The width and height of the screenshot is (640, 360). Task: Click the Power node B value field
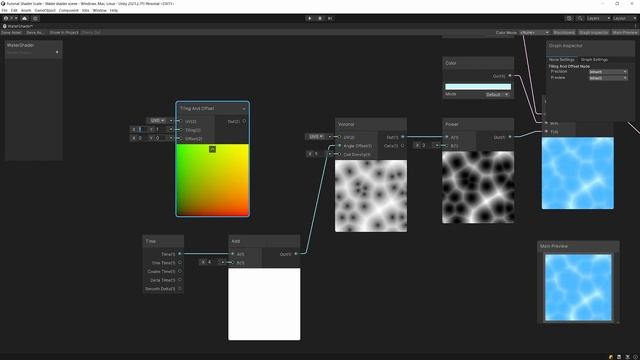426,145
